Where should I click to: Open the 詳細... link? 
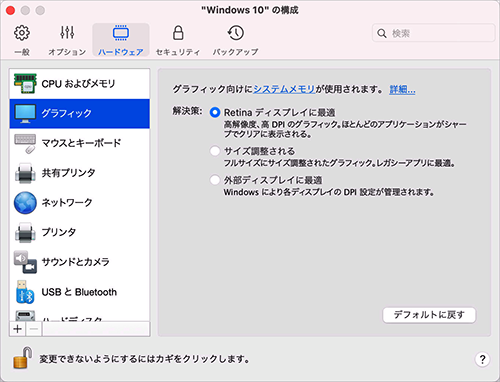(402, 89)
